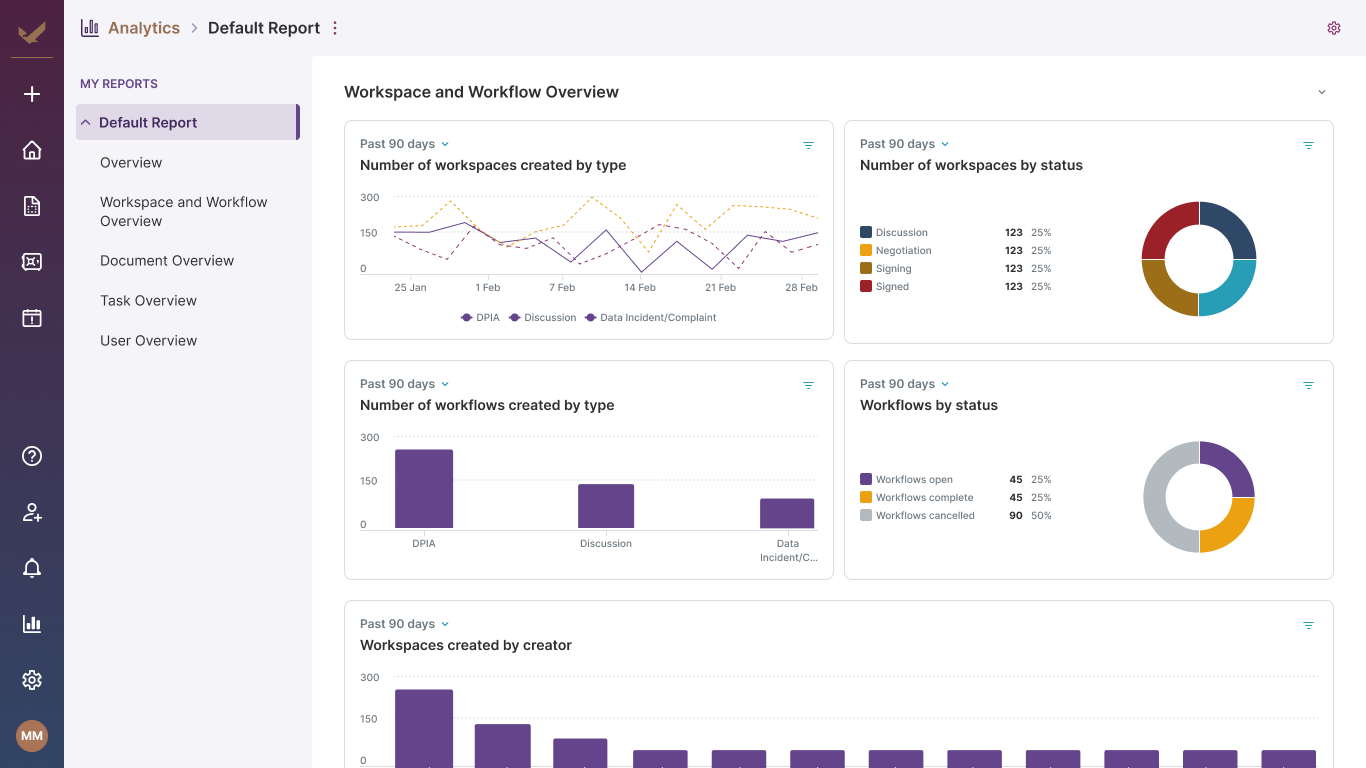This screenshot has width=1366, height=768.
Task: Open filter for workflows created by type
Action: tap(809, 385)
